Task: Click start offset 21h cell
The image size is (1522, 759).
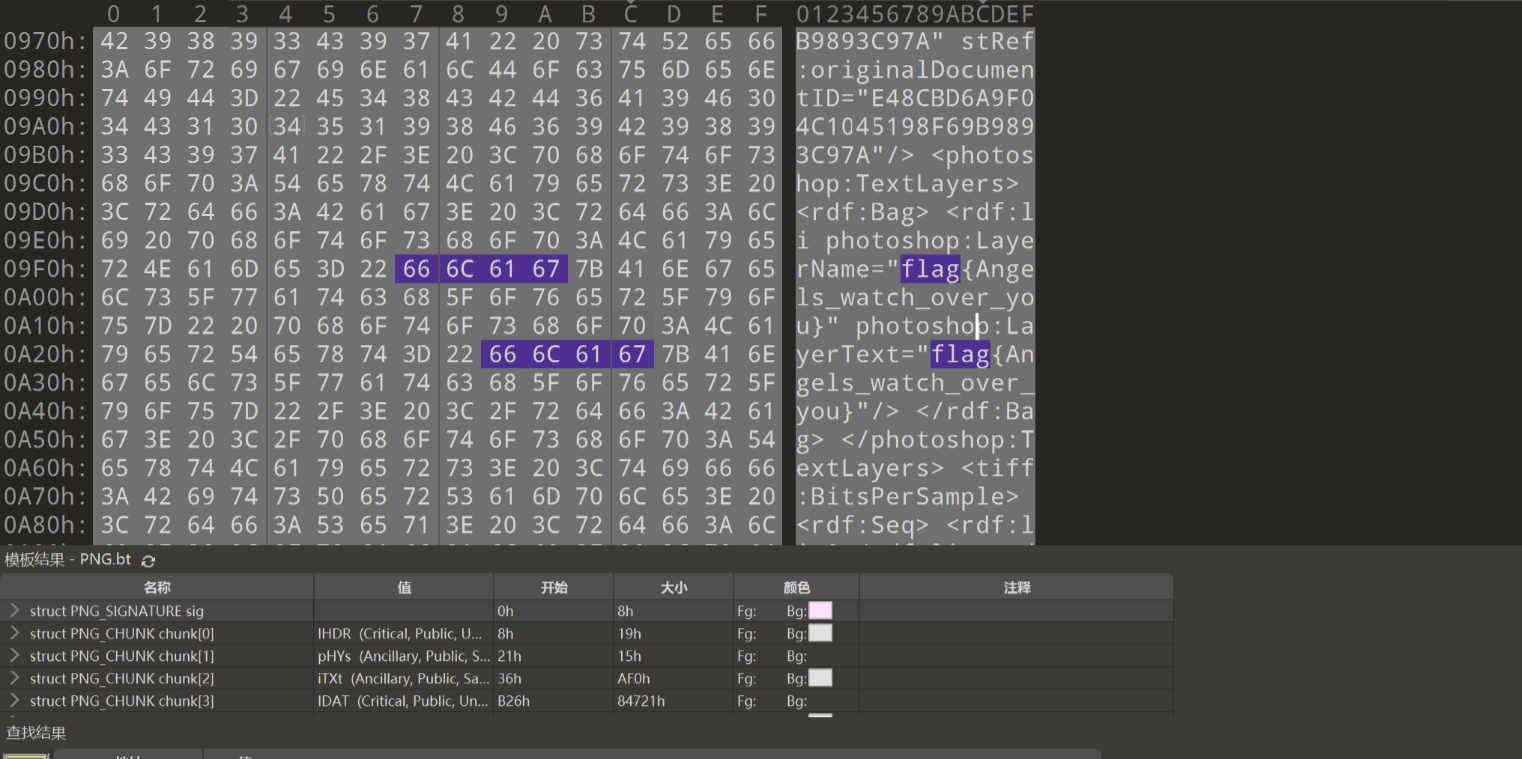Action: [554, 656]
